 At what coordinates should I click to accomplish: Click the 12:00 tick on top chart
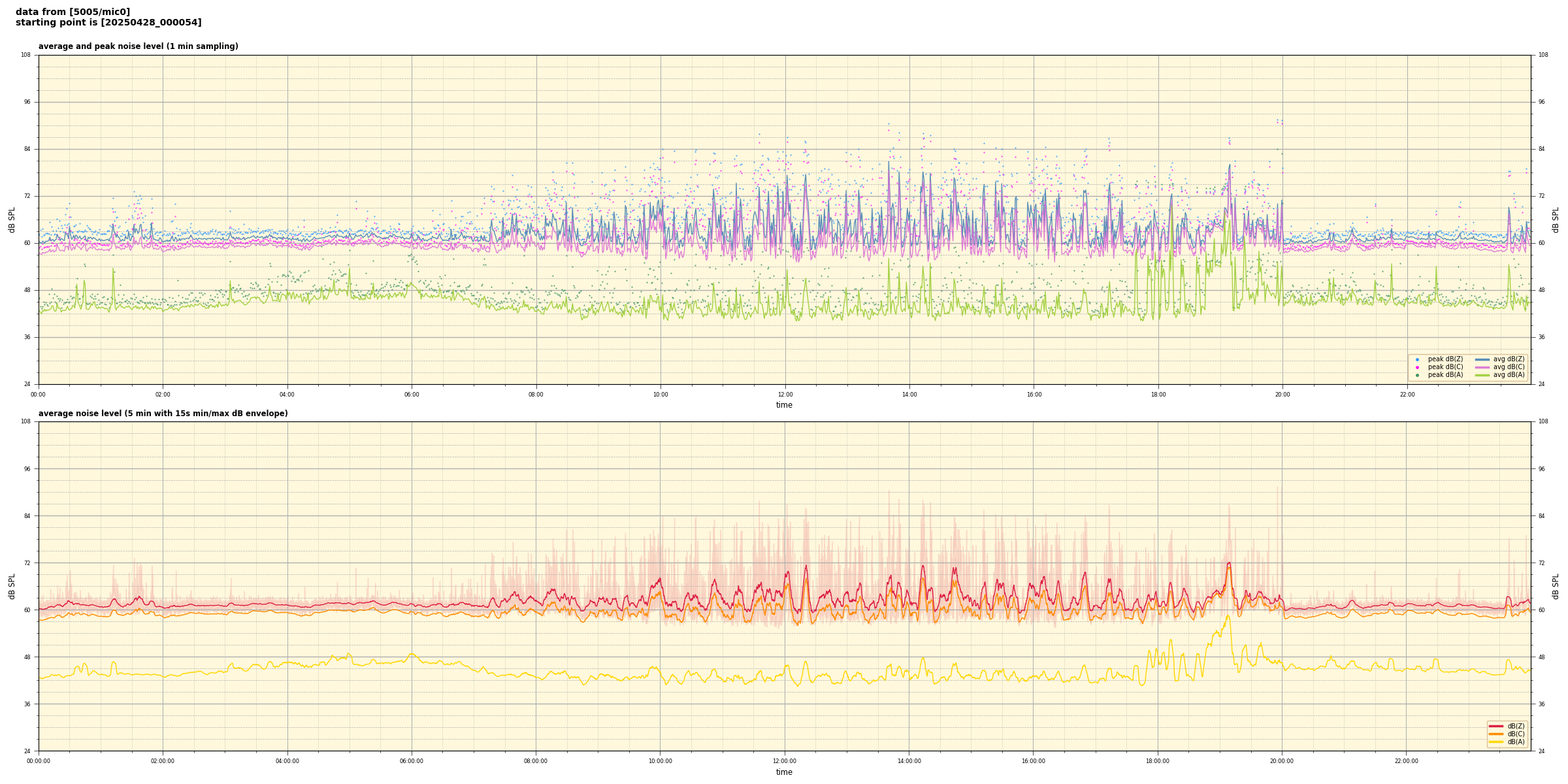(x=785, y=395)
